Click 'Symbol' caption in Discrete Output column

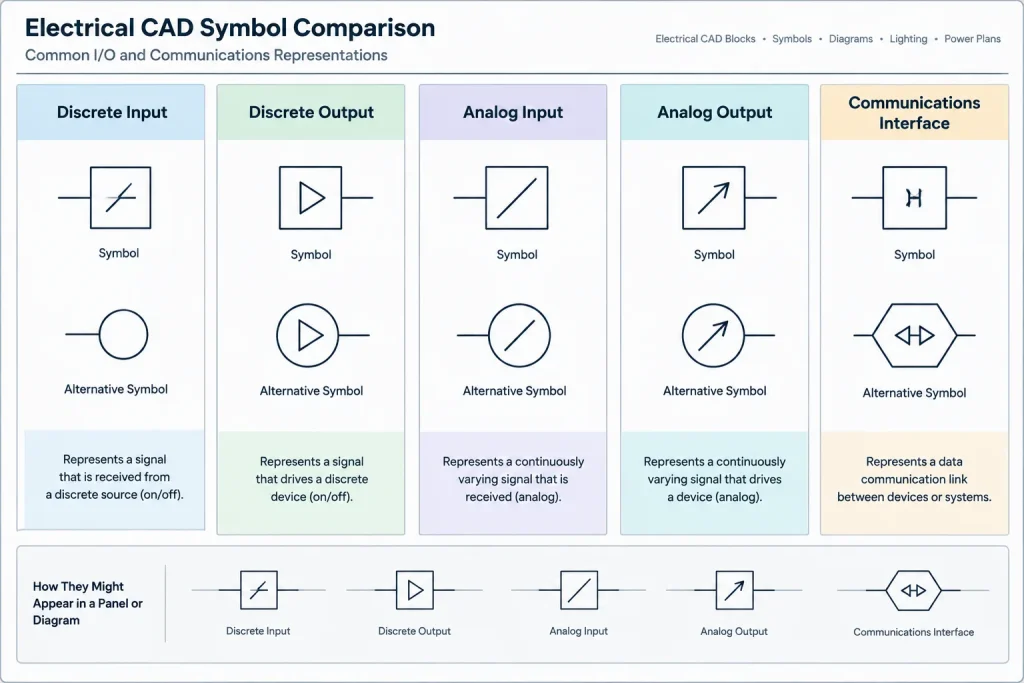coord(311,255)
